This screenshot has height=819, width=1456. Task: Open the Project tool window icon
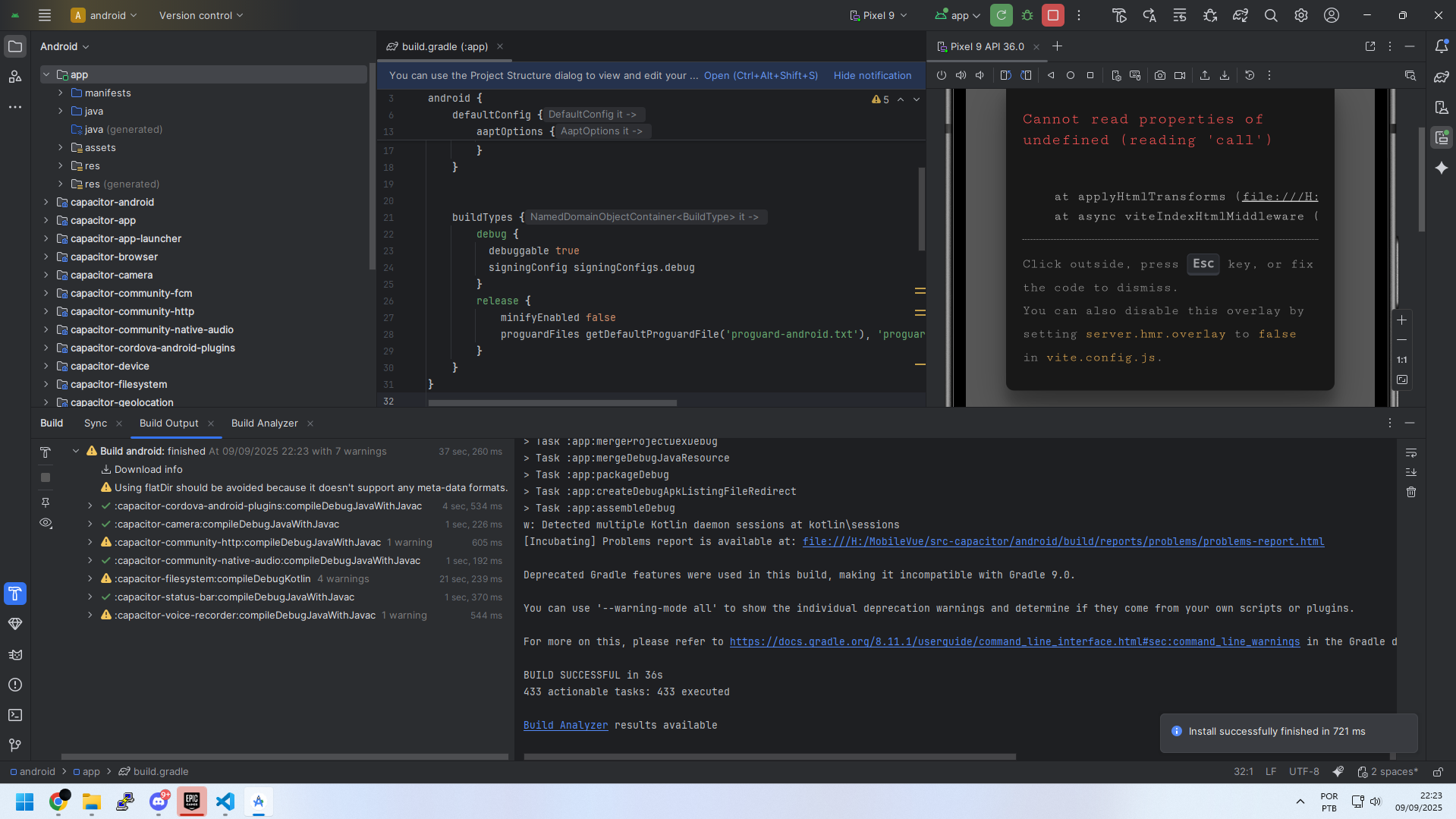[15, 46]
